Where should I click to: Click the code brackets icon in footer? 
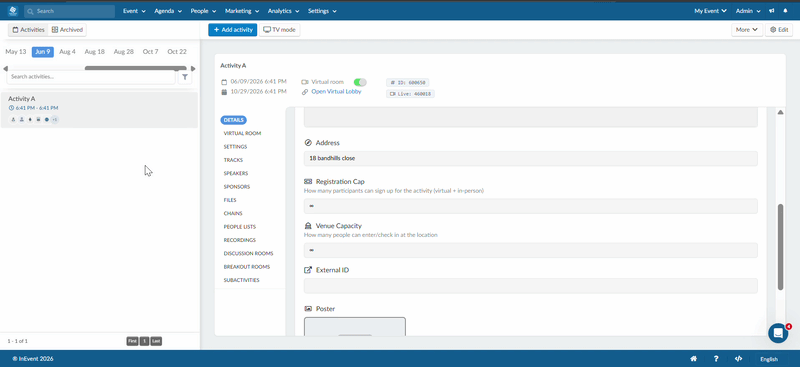point(738,359)
